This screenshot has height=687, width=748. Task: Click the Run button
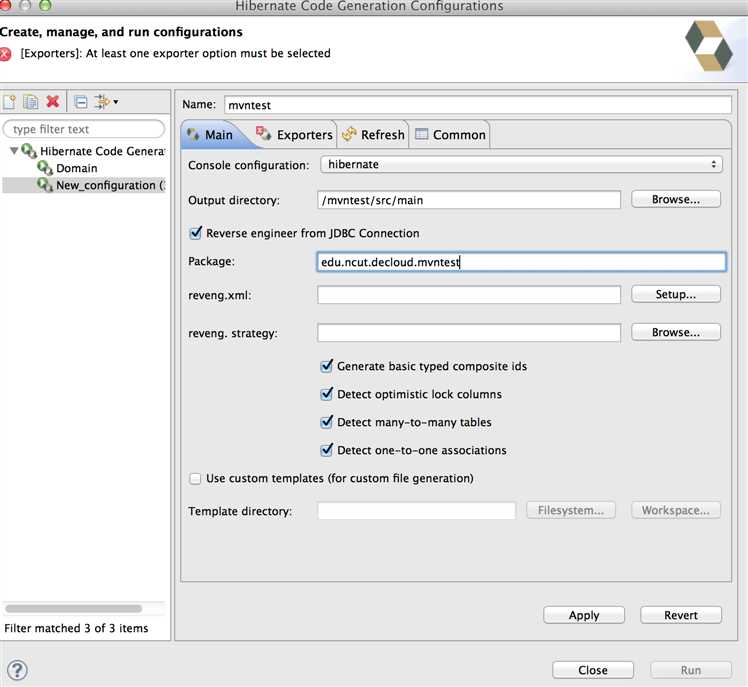click(x=691, y=670)
